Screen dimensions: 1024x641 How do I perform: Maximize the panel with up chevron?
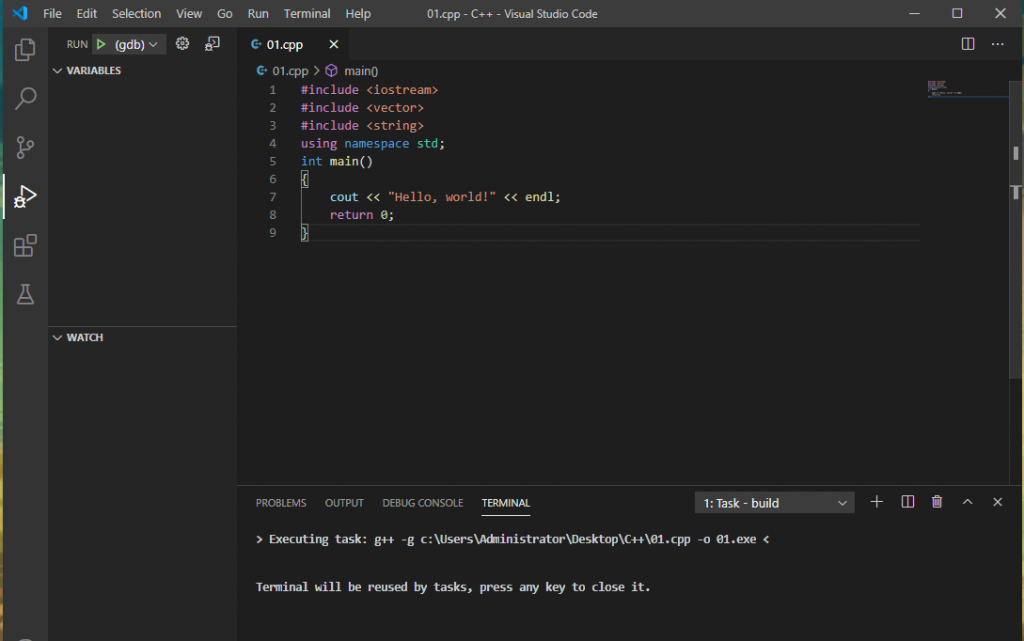click(967, 502)
